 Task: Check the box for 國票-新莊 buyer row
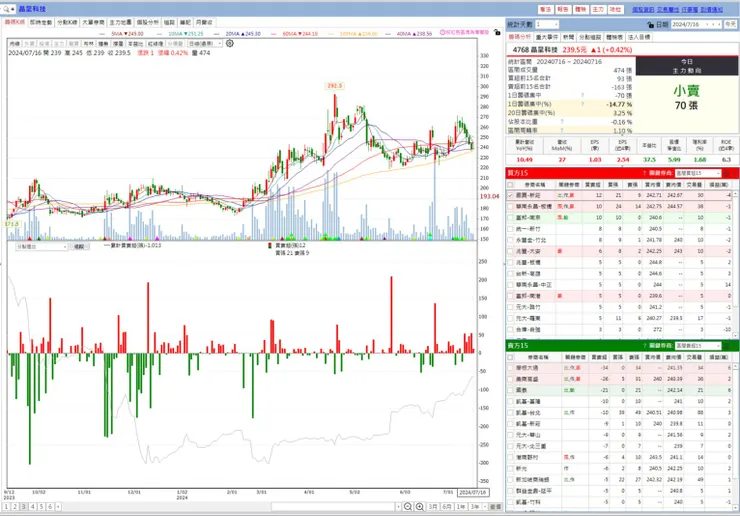click(510, 195)
